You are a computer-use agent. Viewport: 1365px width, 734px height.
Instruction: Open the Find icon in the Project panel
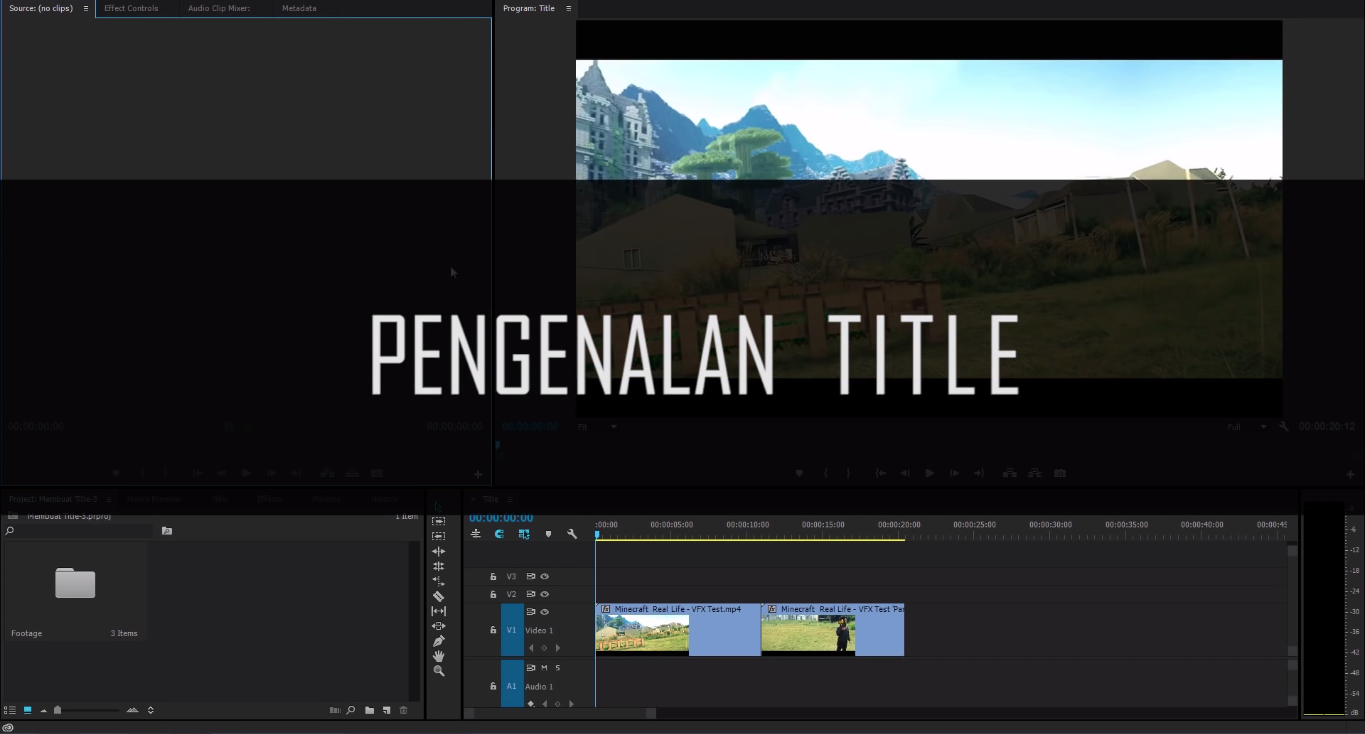[350, 710]
